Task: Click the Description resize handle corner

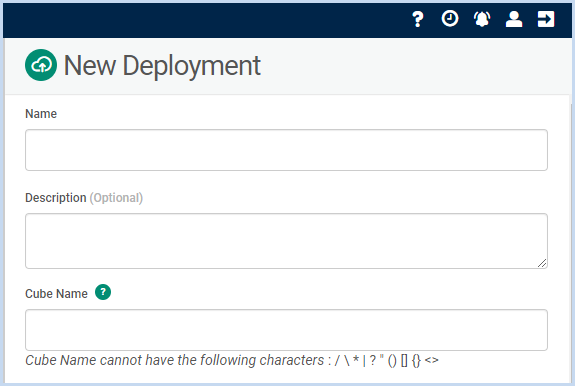Action: tap(542, 263)
